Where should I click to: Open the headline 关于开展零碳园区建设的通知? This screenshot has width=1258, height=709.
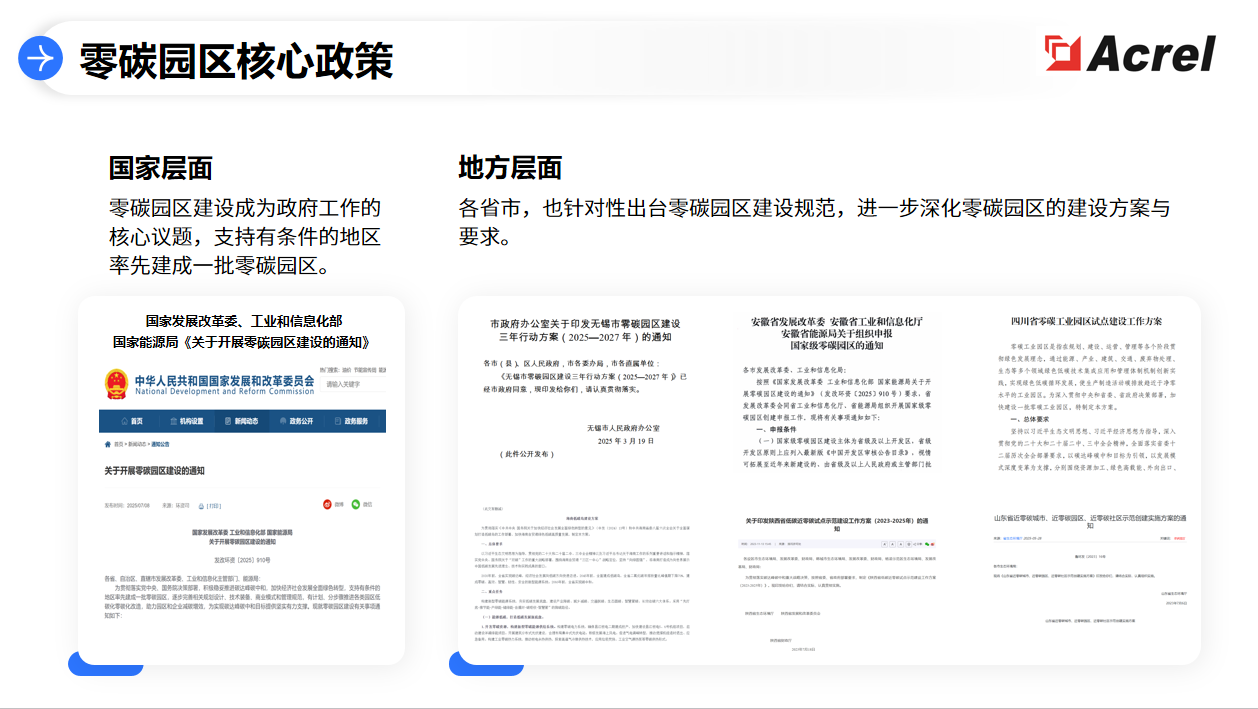click(156, 470)
